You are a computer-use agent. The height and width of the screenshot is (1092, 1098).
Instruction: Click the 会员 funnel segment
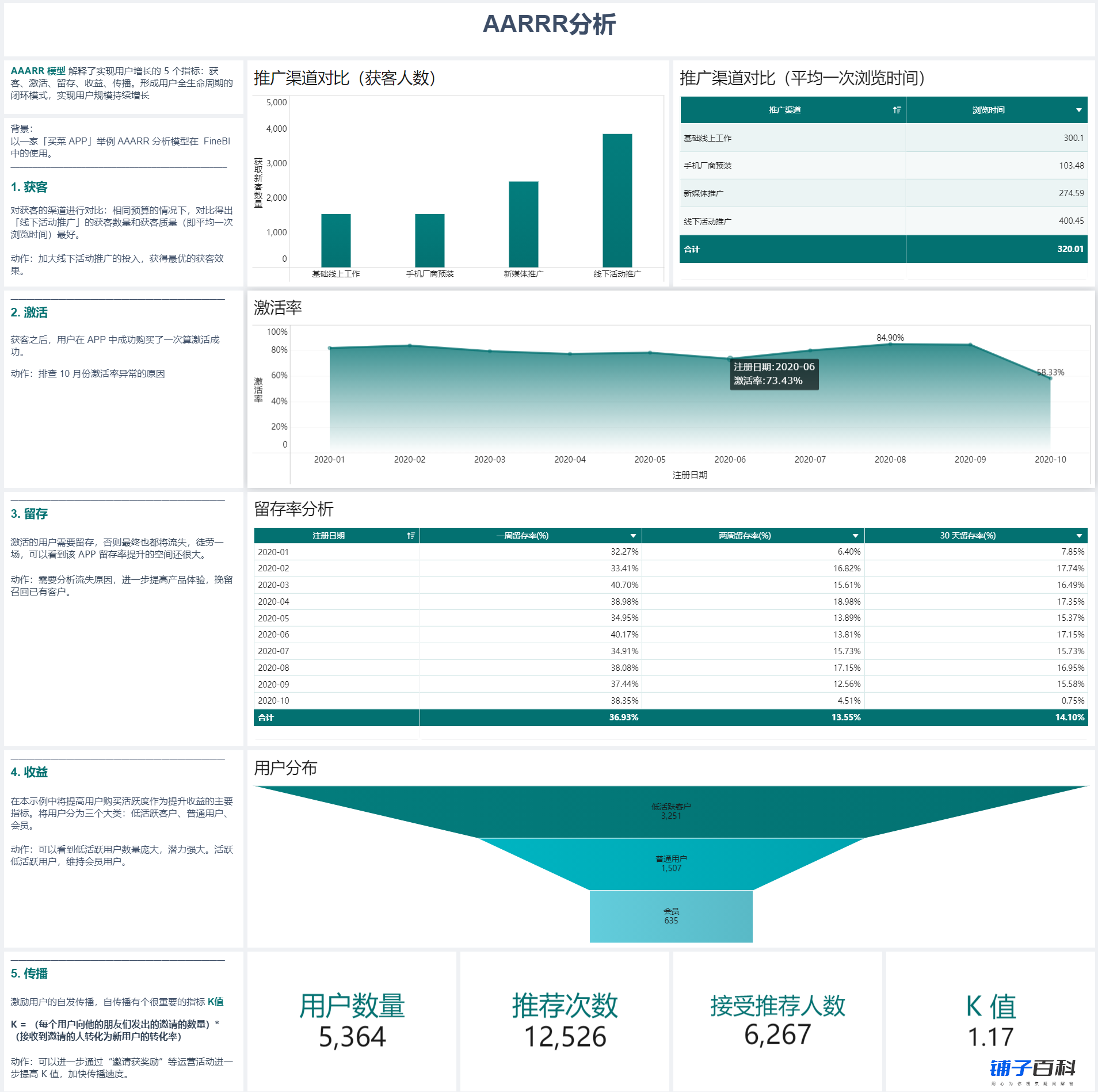click(671, 916)
